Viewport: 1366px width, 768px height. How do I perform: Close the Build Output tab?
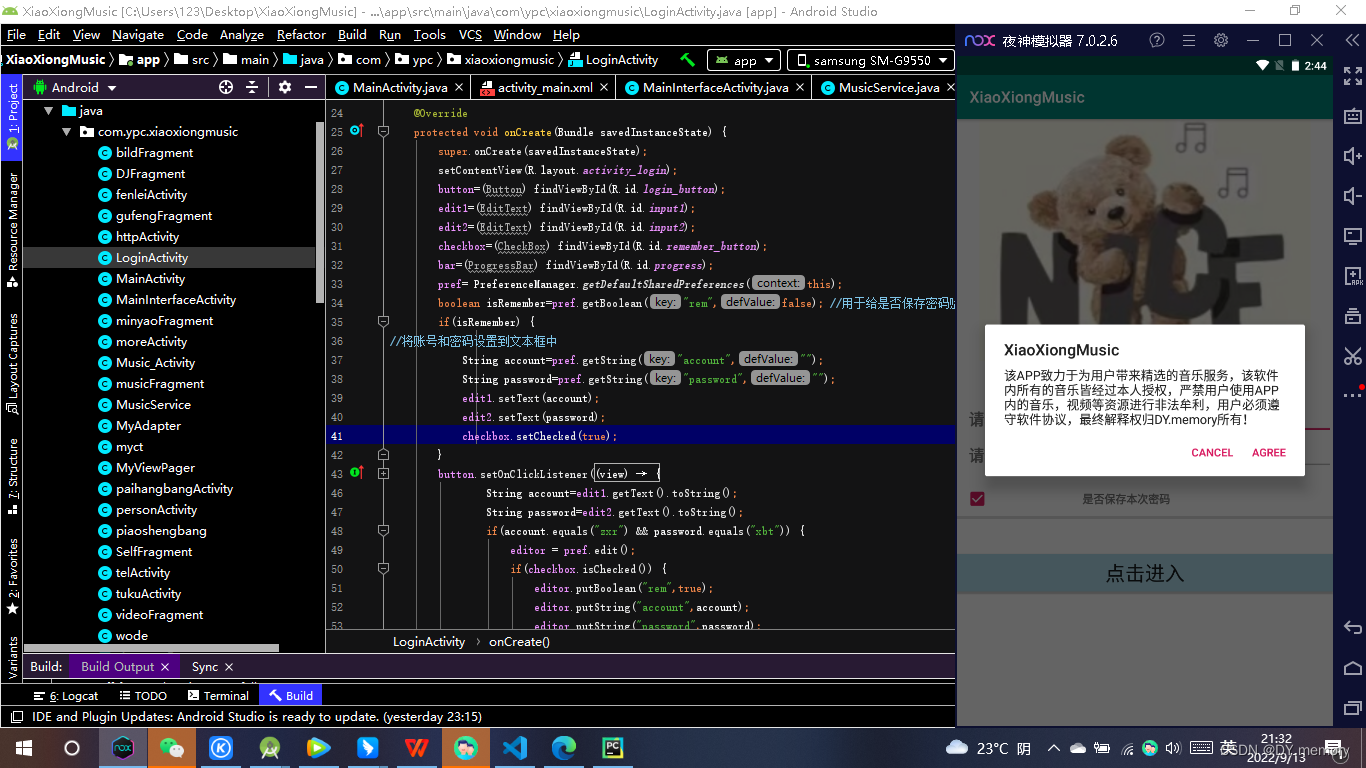[x=166, y=666]
